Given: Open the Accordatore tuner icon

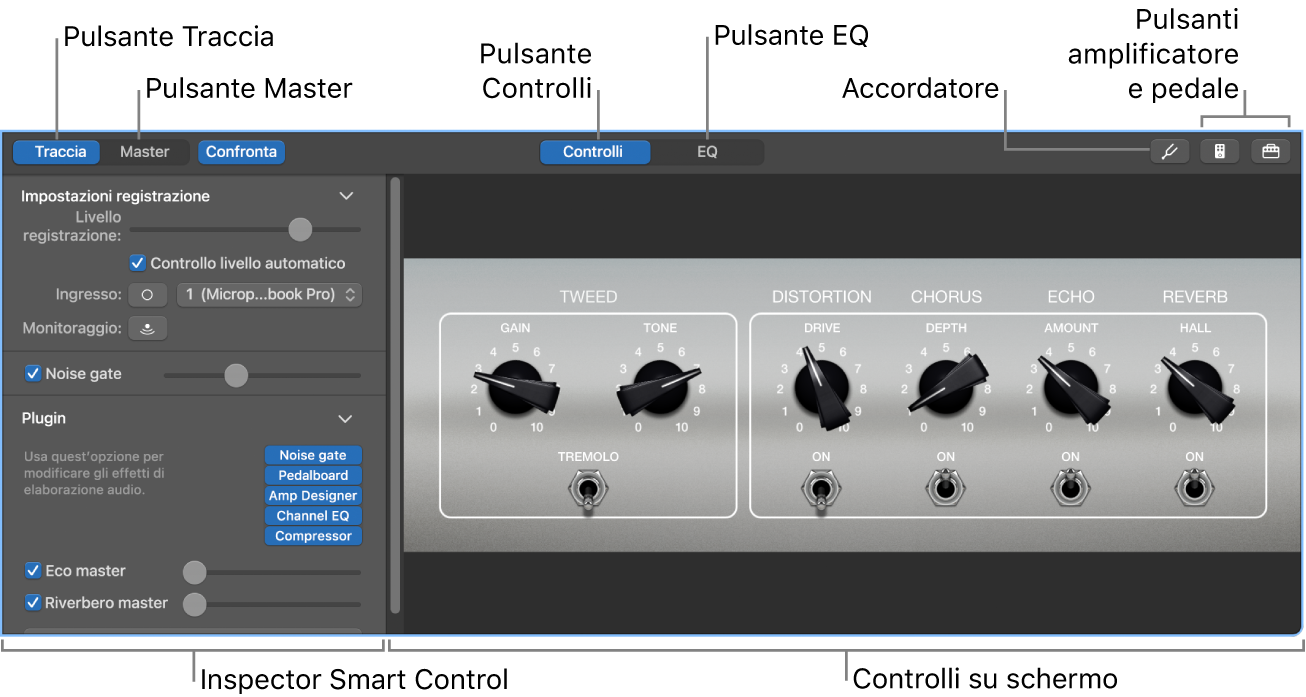Looking at the screenshot, I should click(1169, 152).
